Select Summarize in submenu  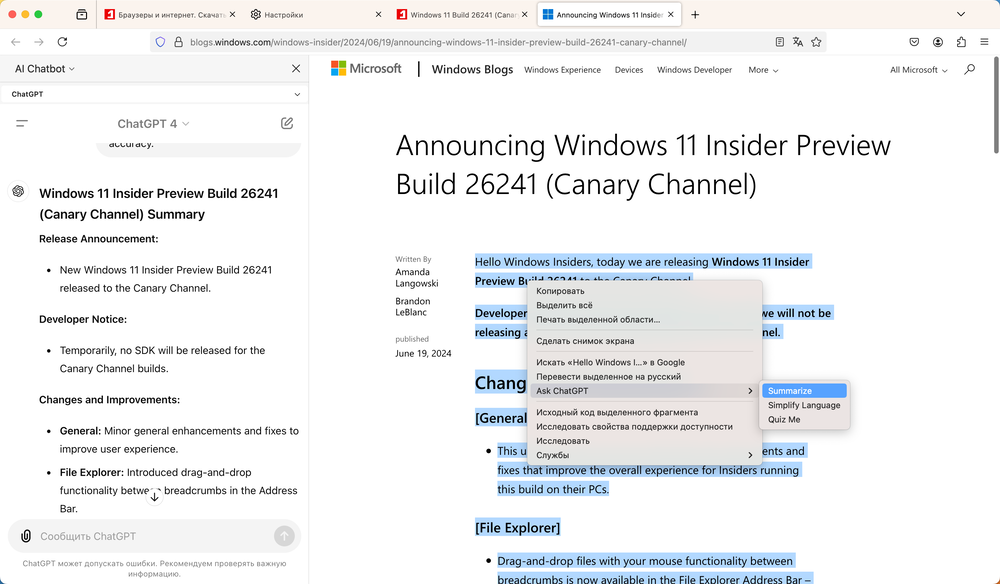804,391
